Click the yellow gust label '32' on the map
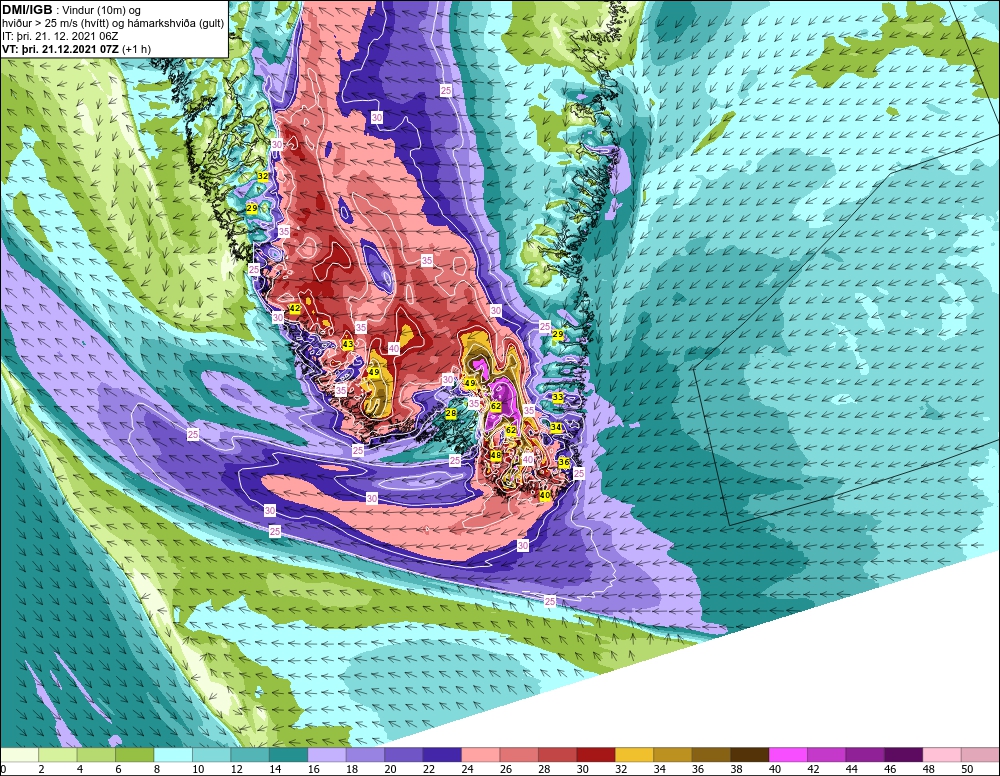Viewport: 1000px width, 776px height. tap(262, 176)
